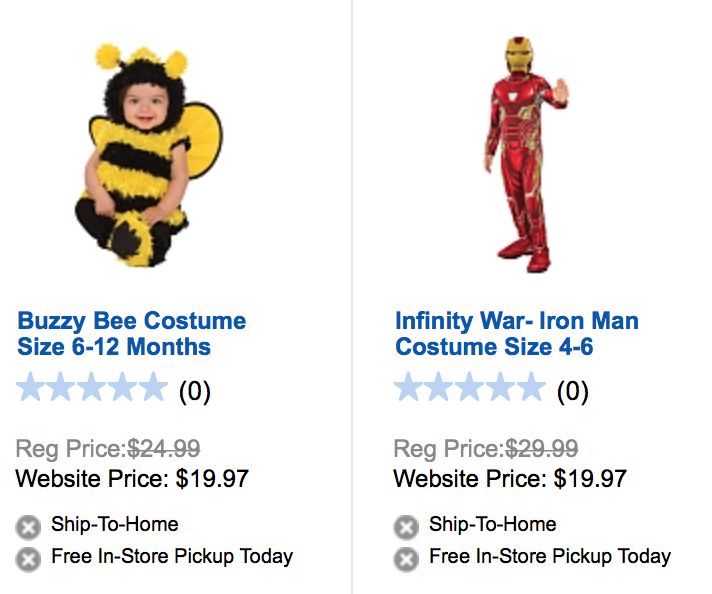
Task: Click the Buzzy Bee $24.99 regular price
Action: (x=164, y=449)
